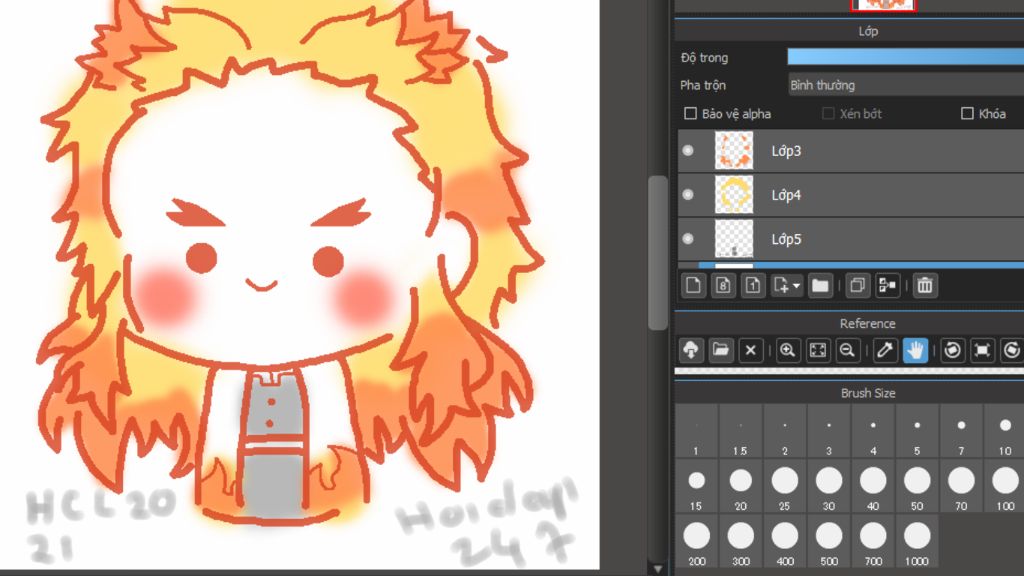1024x576 pixels.
Task: Choose brush size 1.5
Action: (x=741, y=431)
